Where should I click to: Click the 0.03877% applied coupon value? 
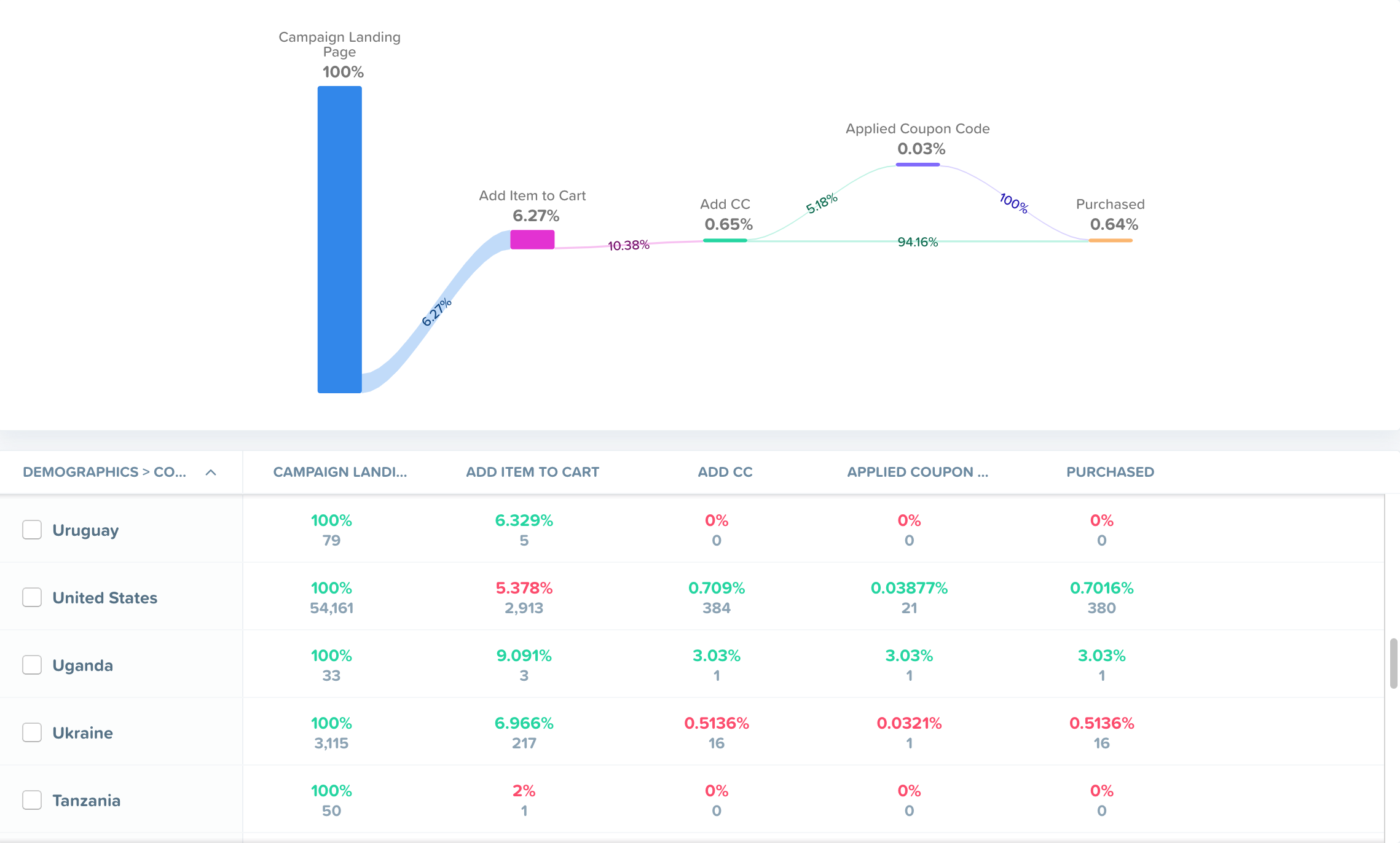909,588
